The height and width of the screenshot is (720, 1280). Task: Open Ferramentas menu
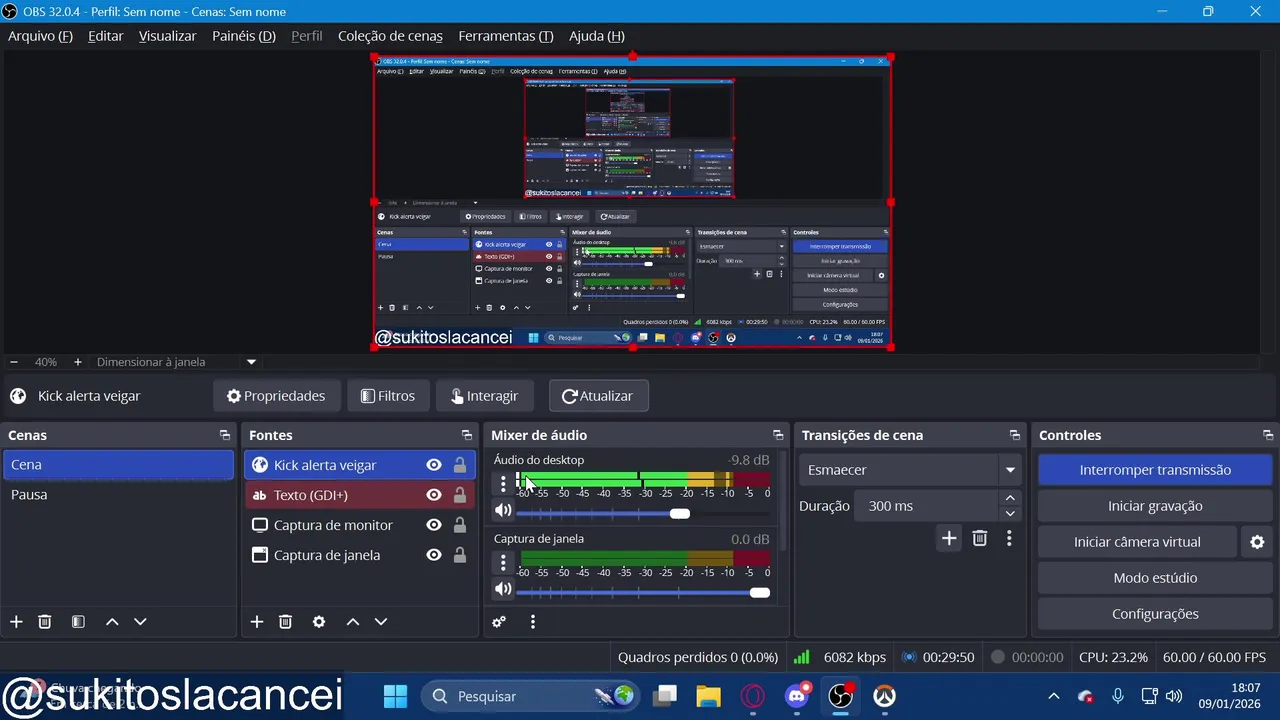(506, 36)
